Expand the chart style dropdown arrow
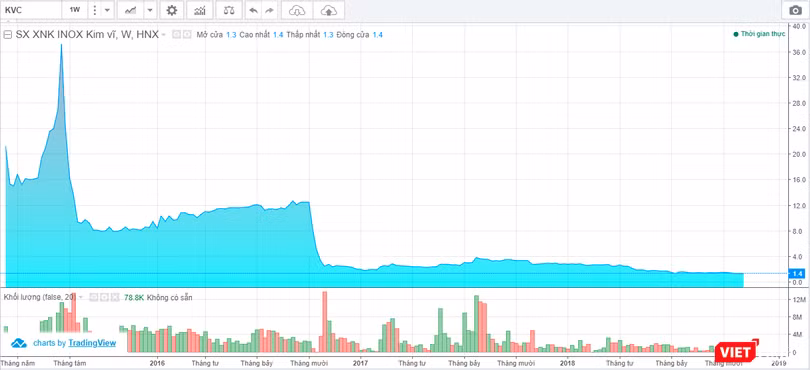Image resolution: width=810 pixels, height=370 pixels. (x=149, y=10)
